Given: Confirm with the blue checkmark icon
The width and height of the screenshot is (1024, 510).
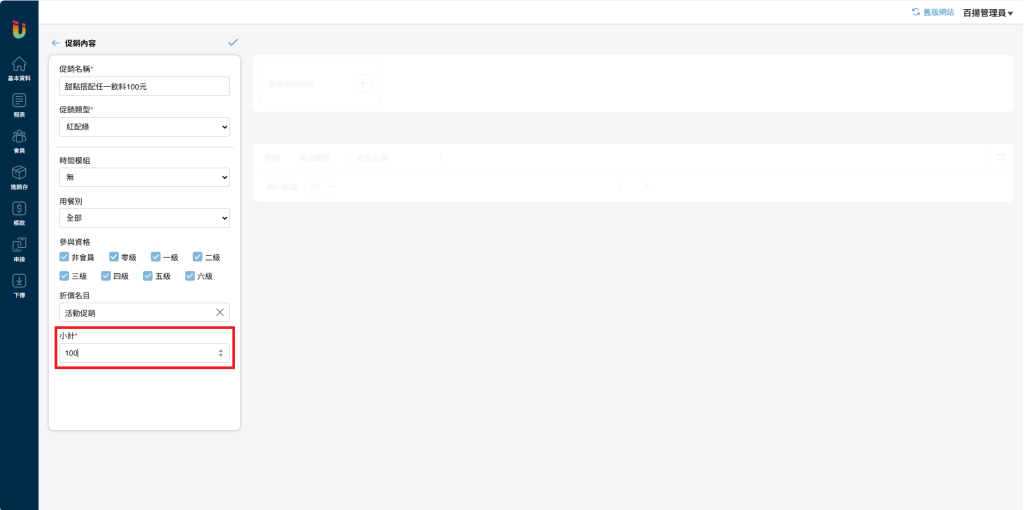Looking at the screenshot, I should (x=233, y=42).
